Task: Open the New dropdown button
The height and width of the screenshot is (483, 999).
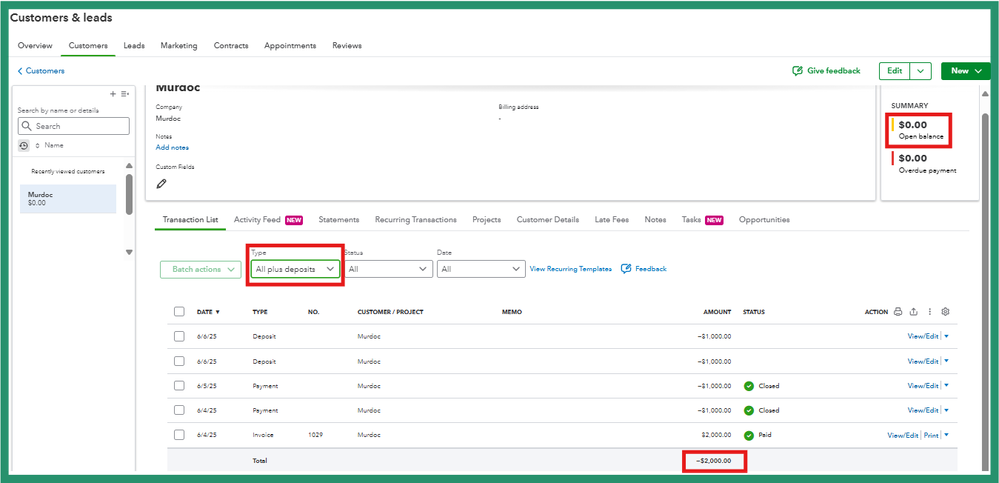Action: (965, 71)
